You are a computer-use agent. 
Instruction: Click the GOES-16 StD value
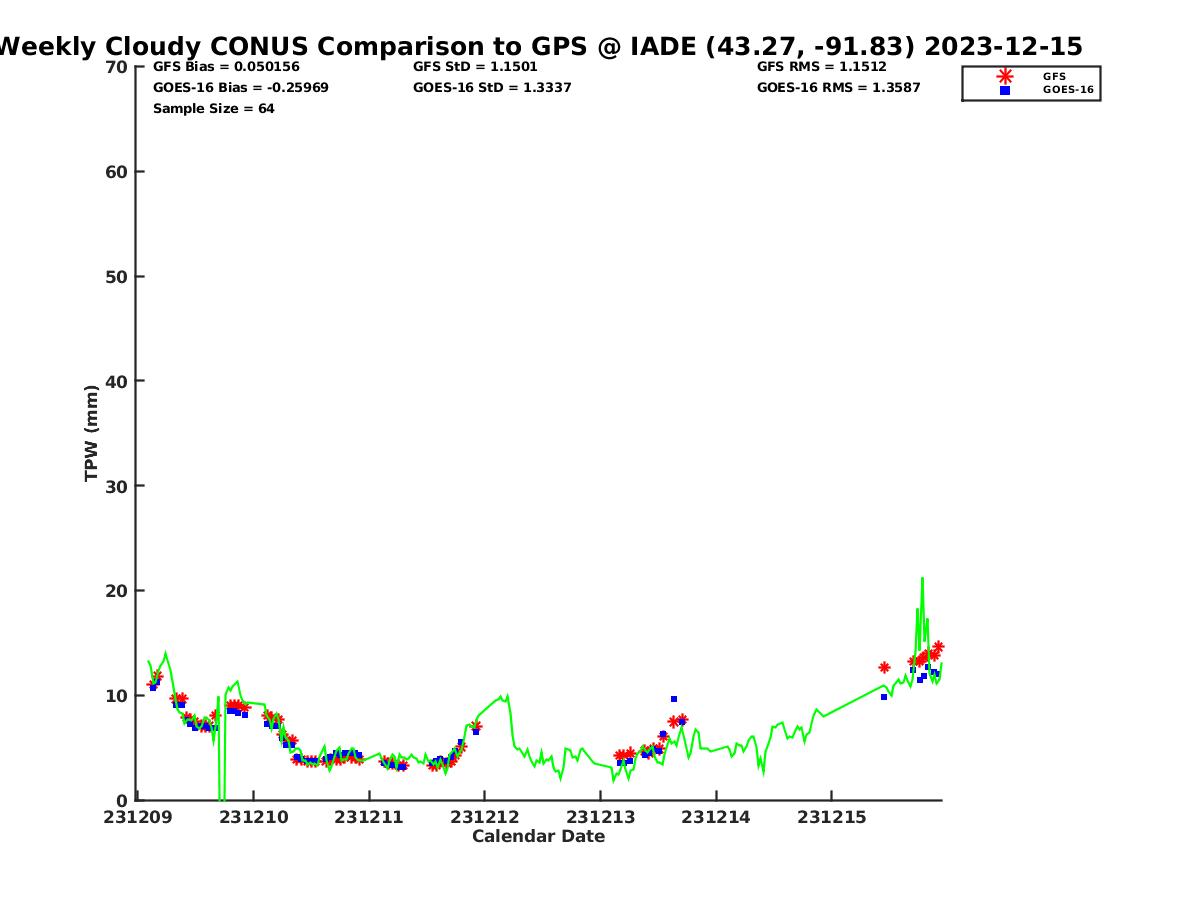click(490, 88)
